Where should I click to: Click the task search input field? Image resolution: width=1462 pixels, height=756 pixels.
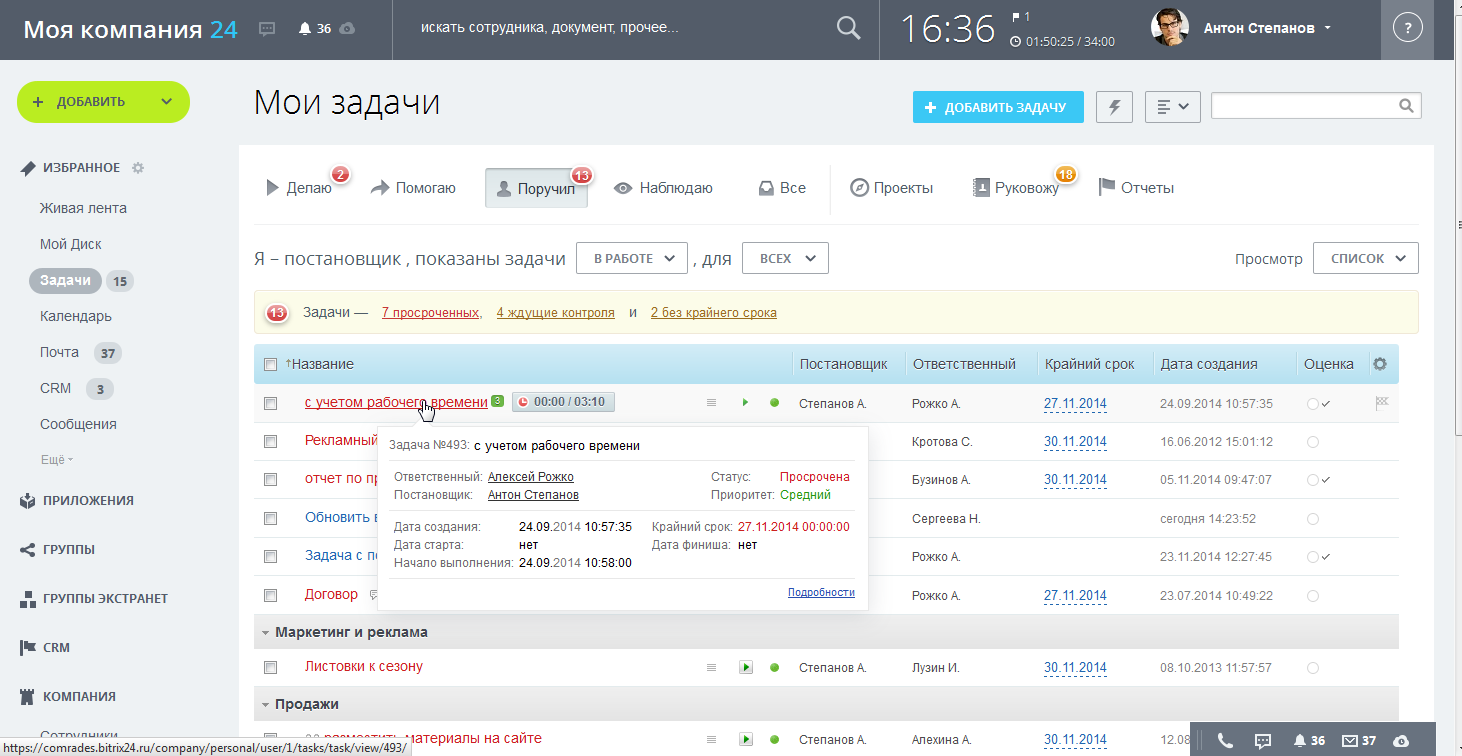pyautogui.click(x=1303, y=106)
